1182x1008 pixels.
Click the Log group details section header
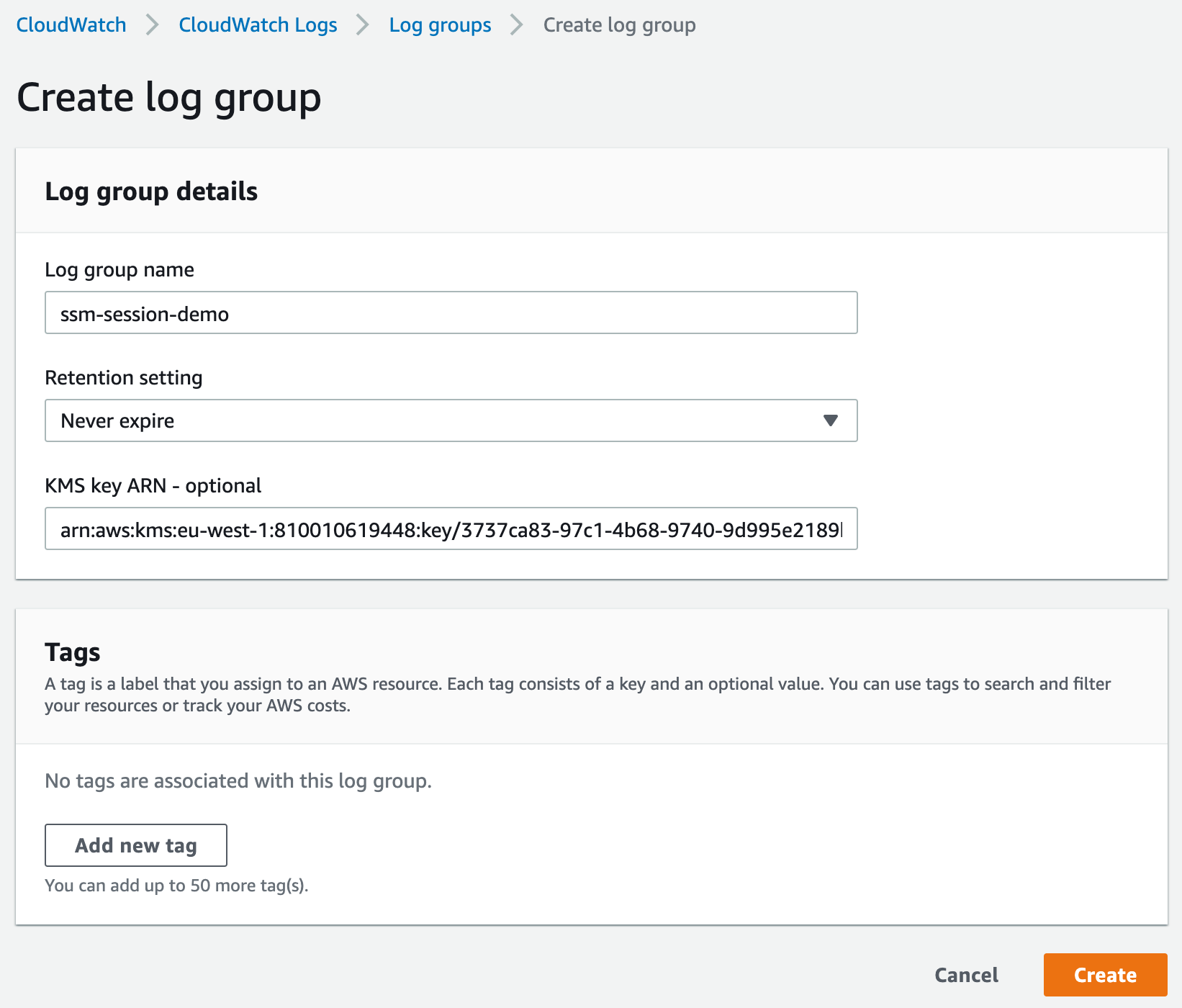pyautogui.click(x=151, y=191)
